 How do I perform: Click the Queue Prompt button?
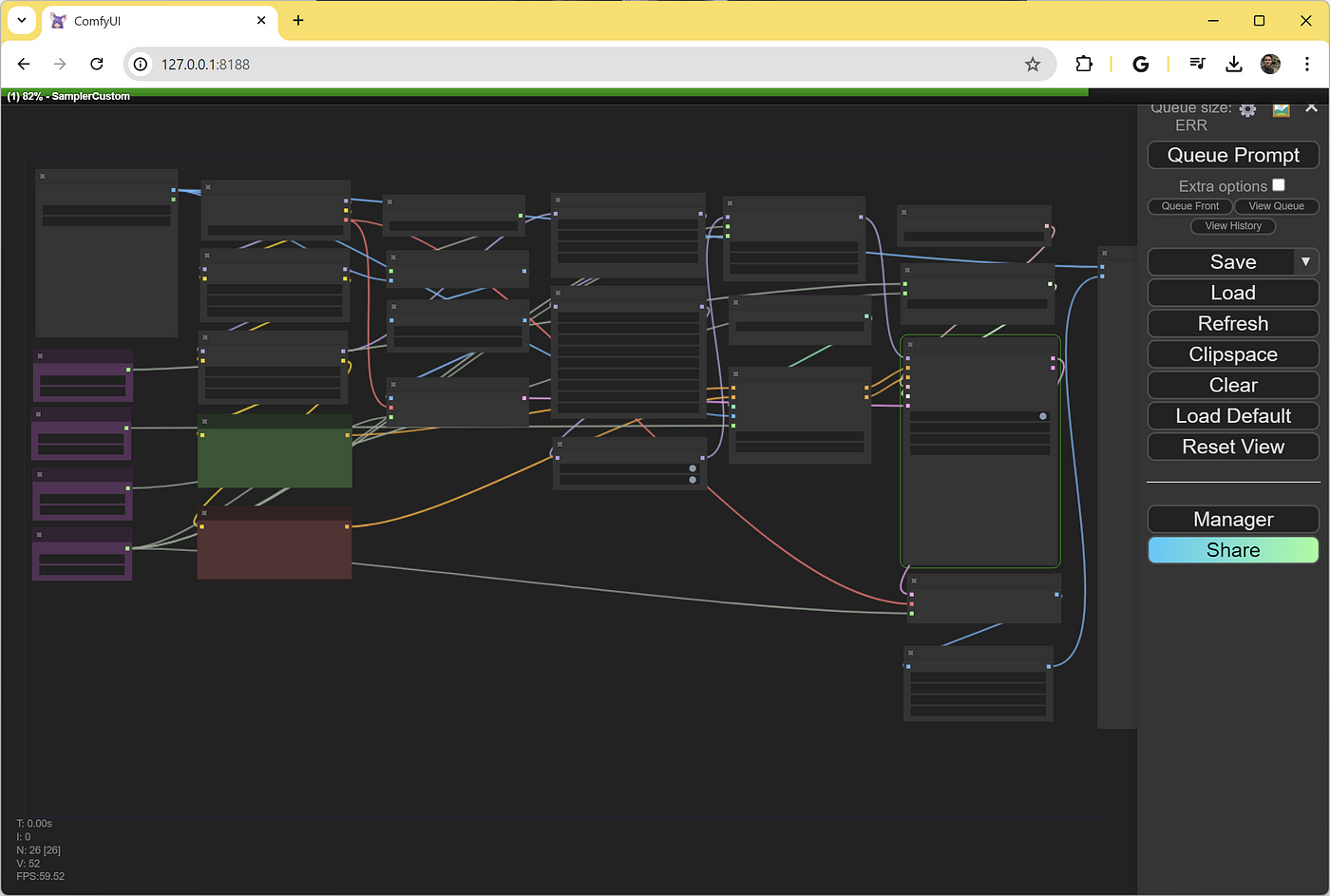click(x=1233, y=155)
